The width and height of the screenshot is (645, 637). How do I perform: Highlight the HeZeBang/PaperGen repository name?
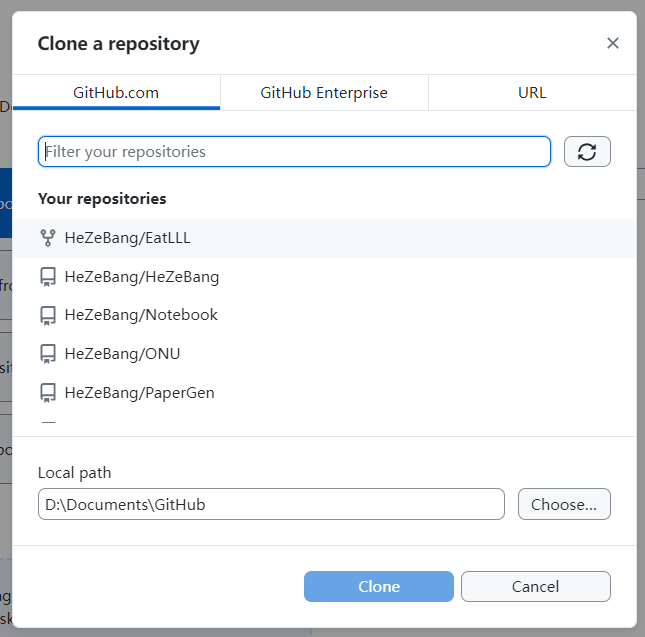(139, 393)
